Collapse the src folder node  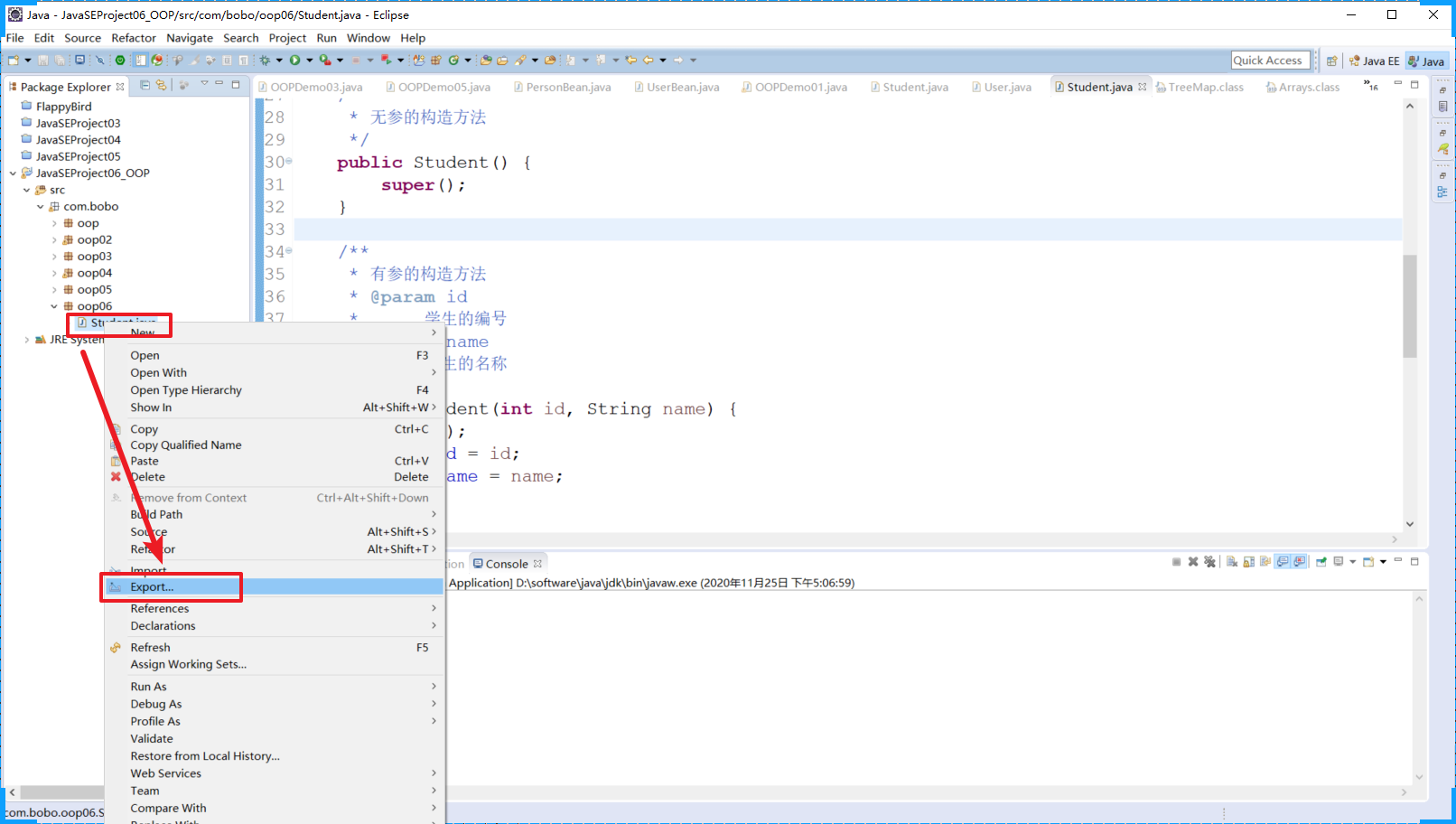tap(26, 190)
